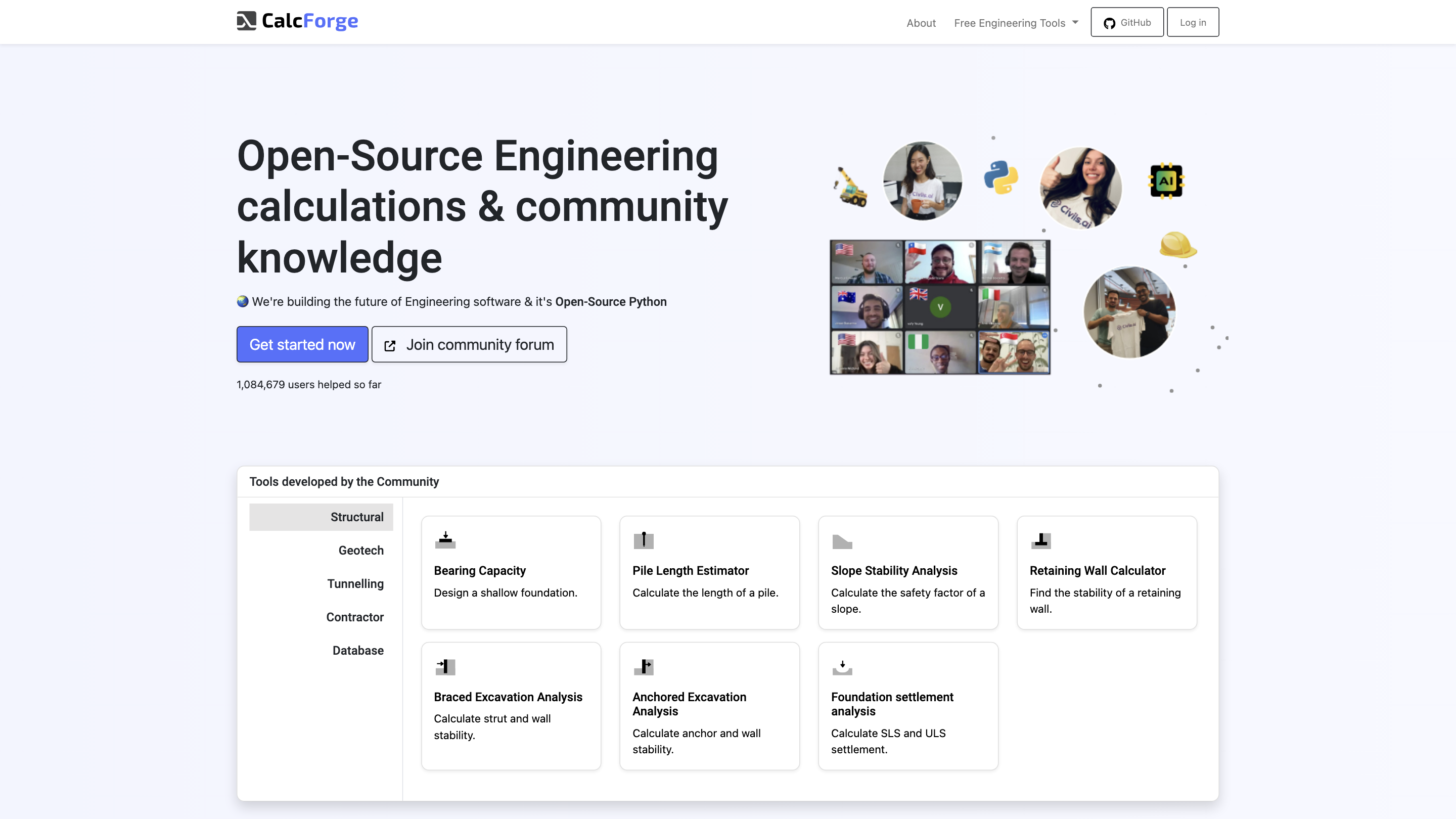Screen dimensions: 1456x819
Task: Open the GitHub button in header
Action: pyautogui.click(x=1126, y=22)
